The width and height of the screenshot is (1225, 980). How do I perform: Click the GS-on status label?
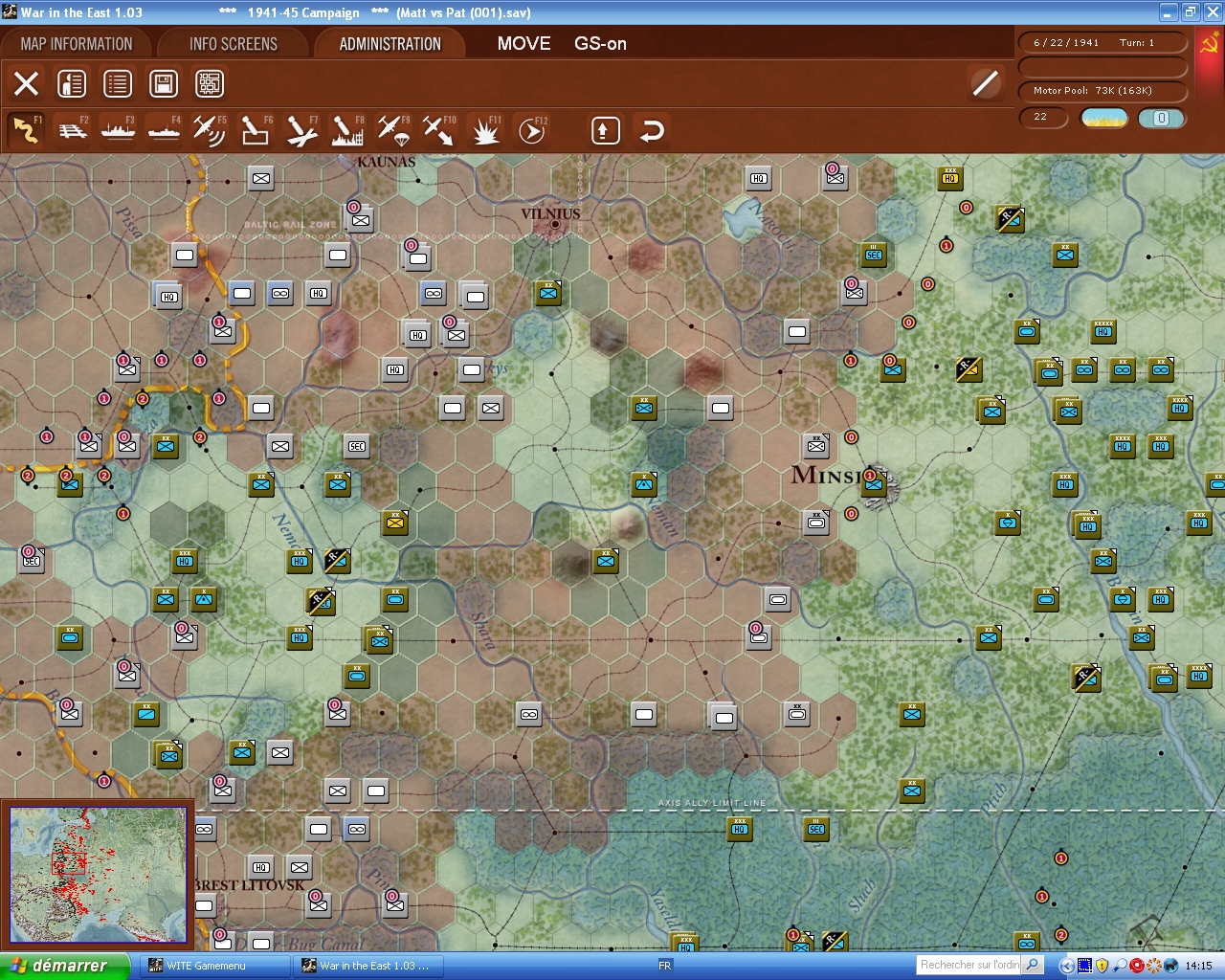pos(600,44)
